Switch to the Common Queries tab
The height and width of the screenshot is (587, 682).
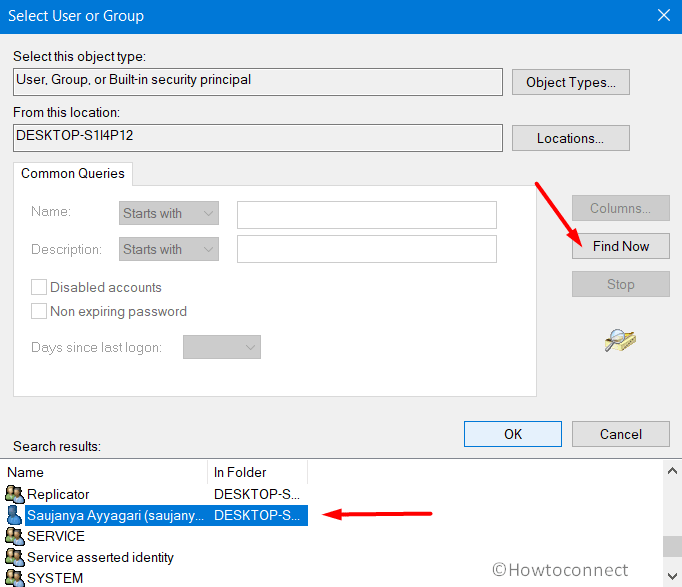click(73, 173)
